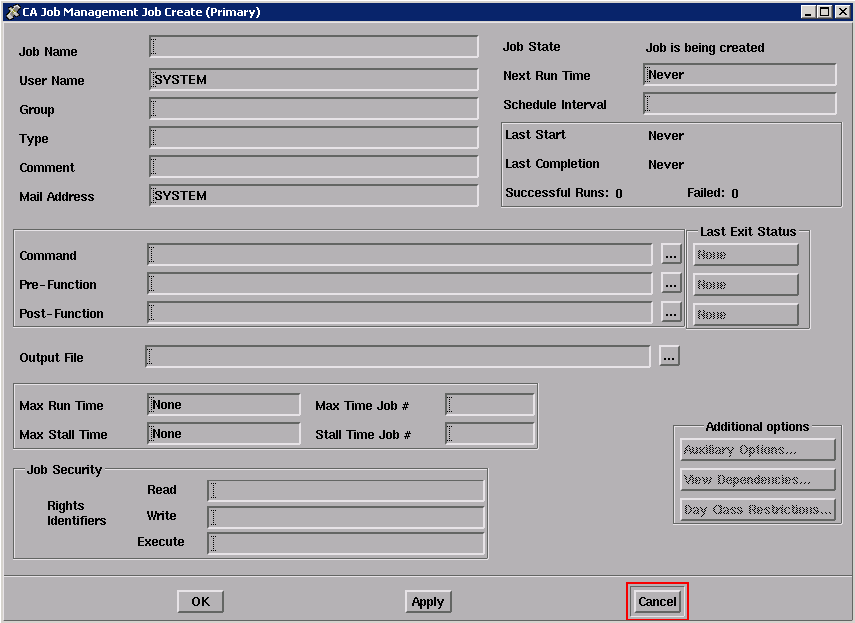Open the Pre-Function browse (...) selector
855x623 pixels.
[670, 284]
